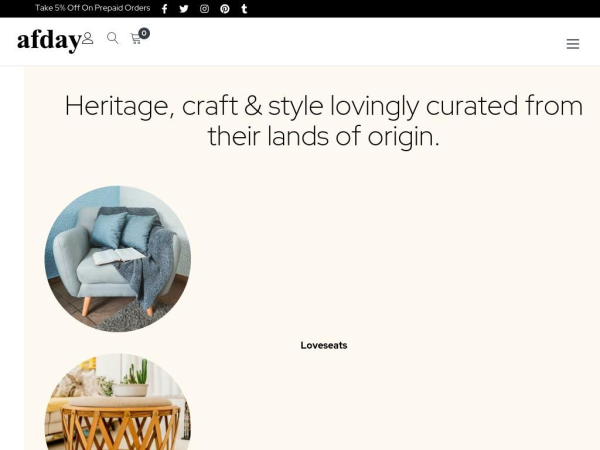Open the shopping cart icon
Image resolution: width=600 pixels, height=450 pixels.
(x=135, y=39)
